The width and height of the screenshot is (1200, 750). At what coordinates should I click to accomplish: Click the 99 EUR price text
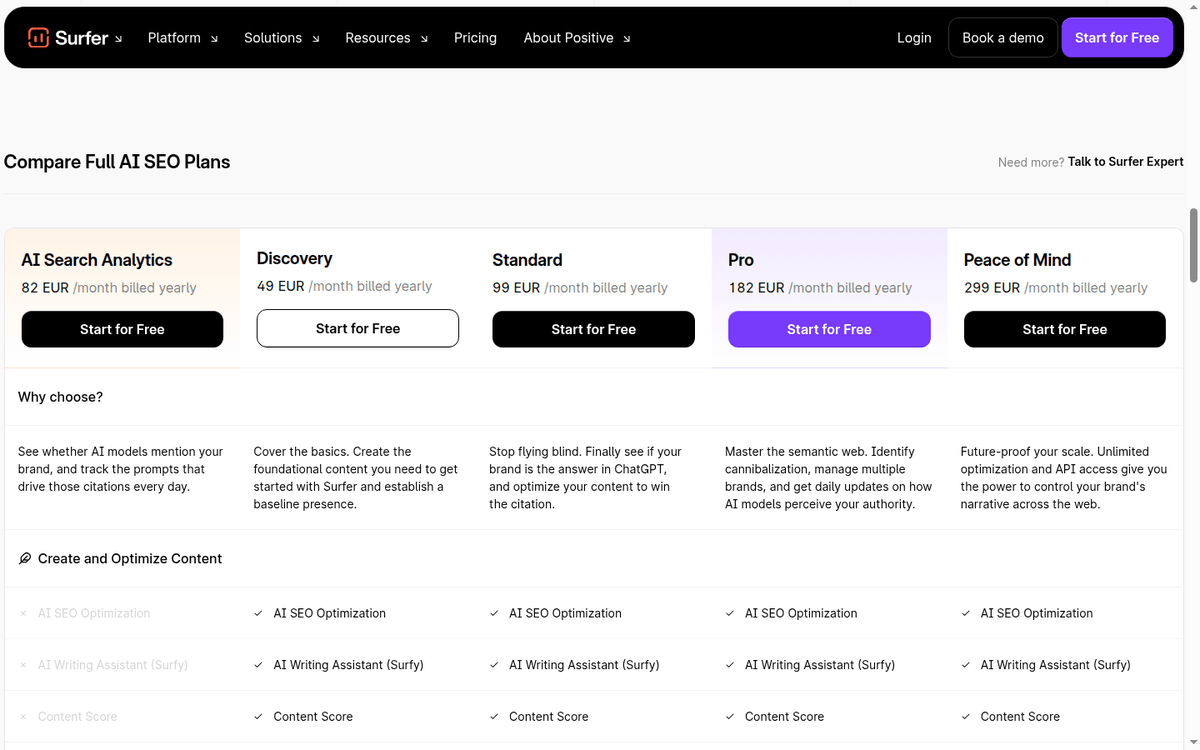516,288
